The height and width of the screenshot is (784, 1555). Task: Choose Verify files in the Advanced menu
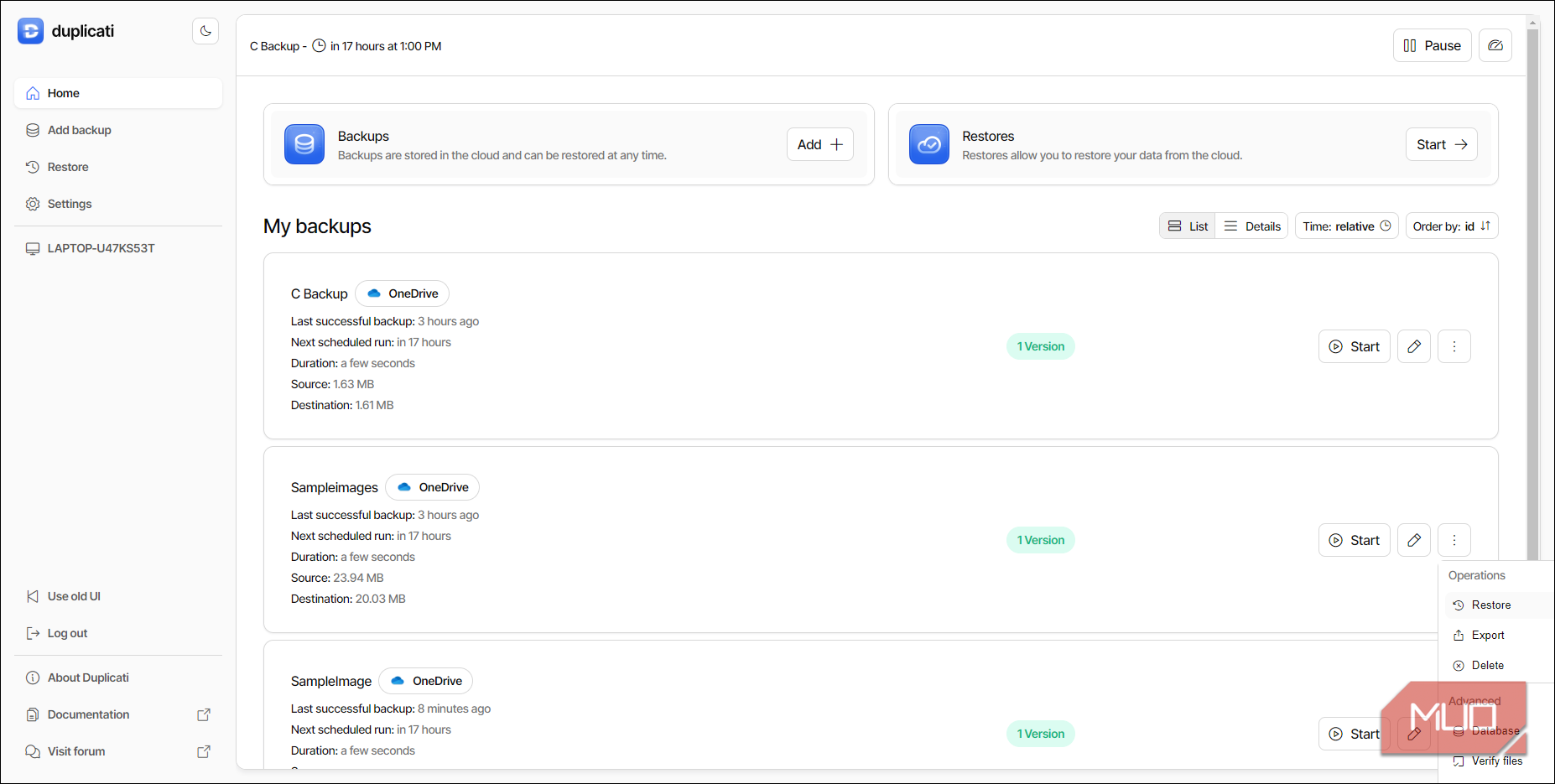click(1498, 761)
